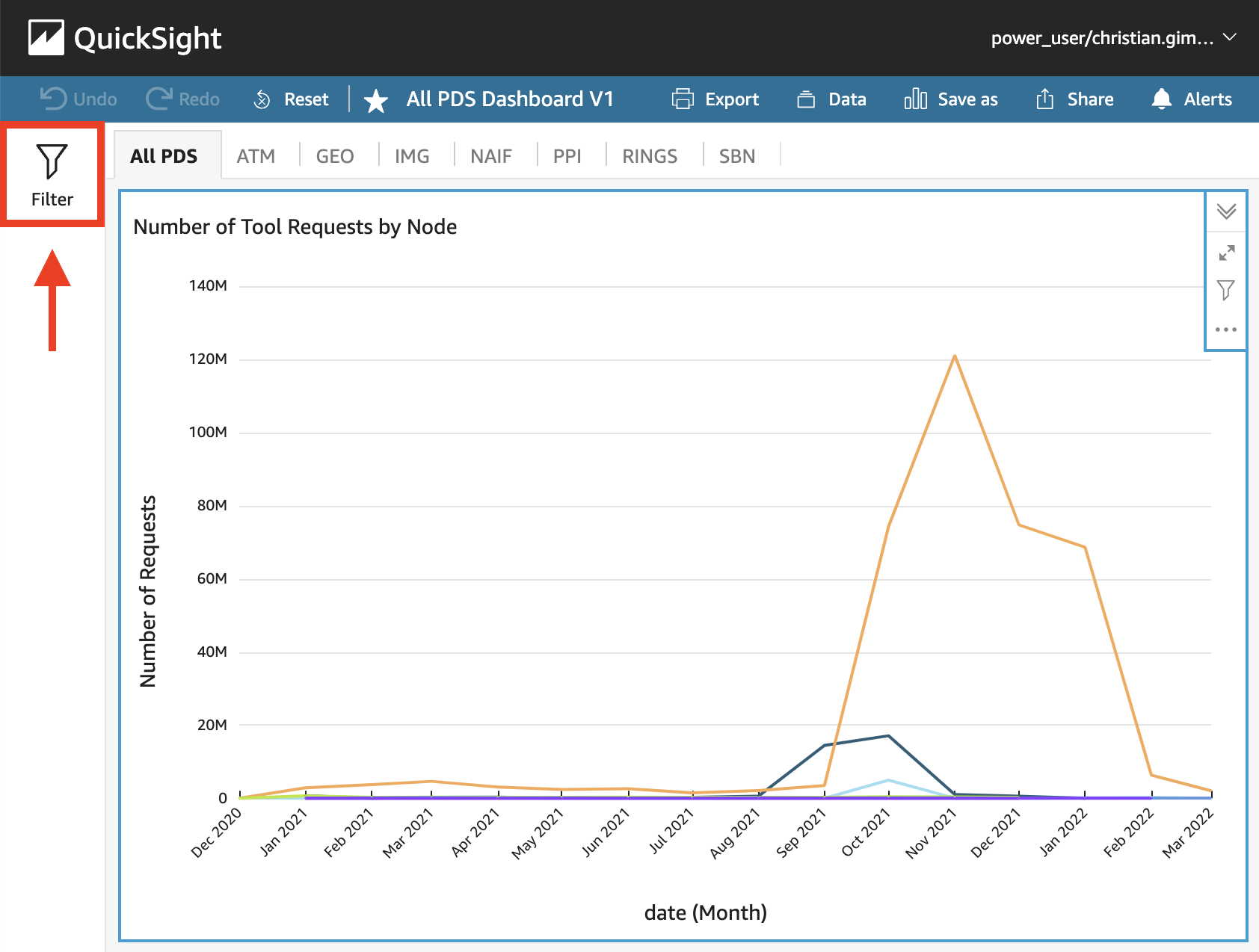Open the visual's more options menu

click(1226, 330)
